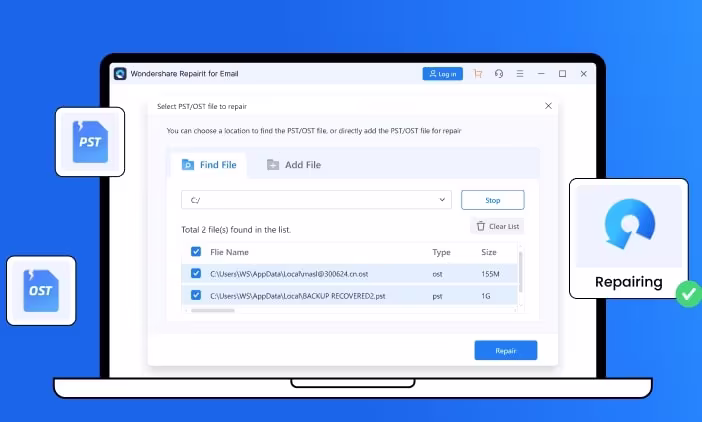Click the Stop search button

pos(492,200)
